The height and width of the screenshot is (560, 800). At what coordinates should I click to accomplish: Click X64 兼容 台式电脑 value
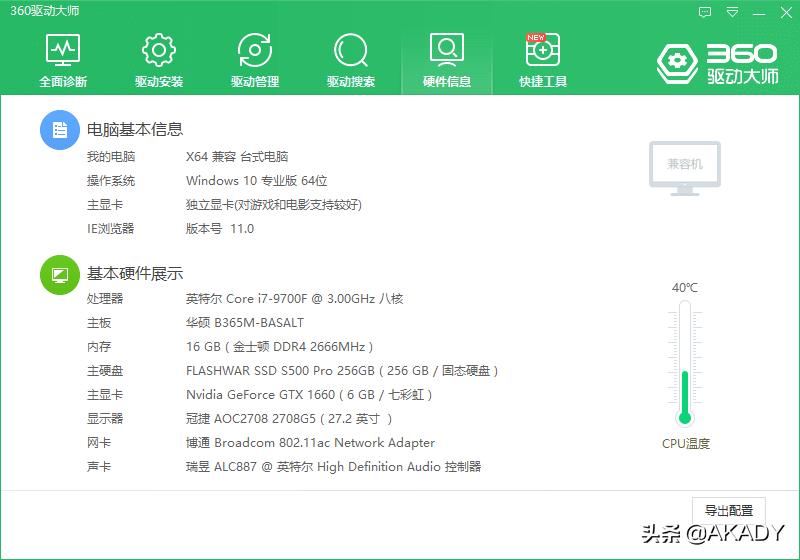tap(237, 157)
